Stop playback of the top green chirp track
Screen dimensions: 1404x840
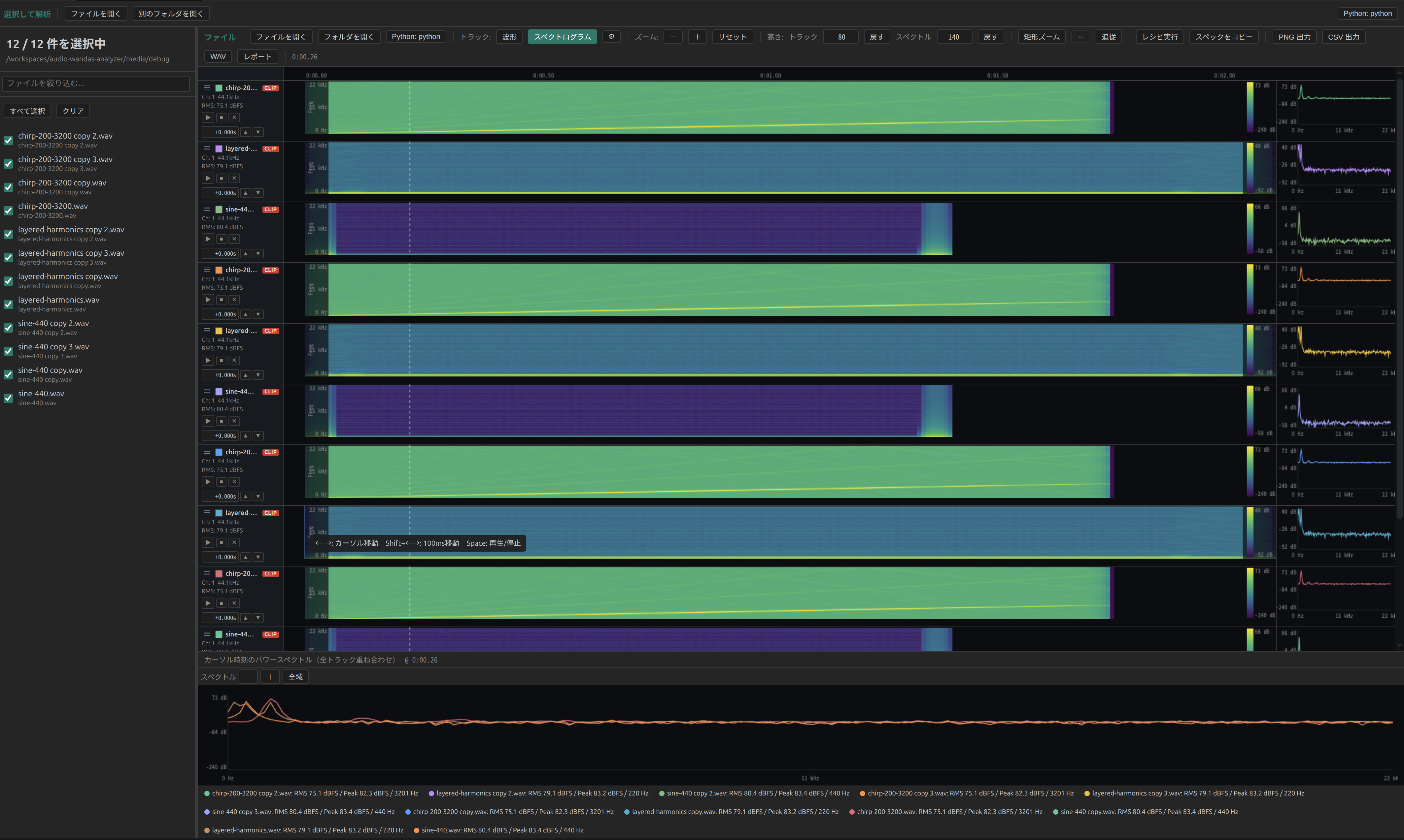point(222,118)
